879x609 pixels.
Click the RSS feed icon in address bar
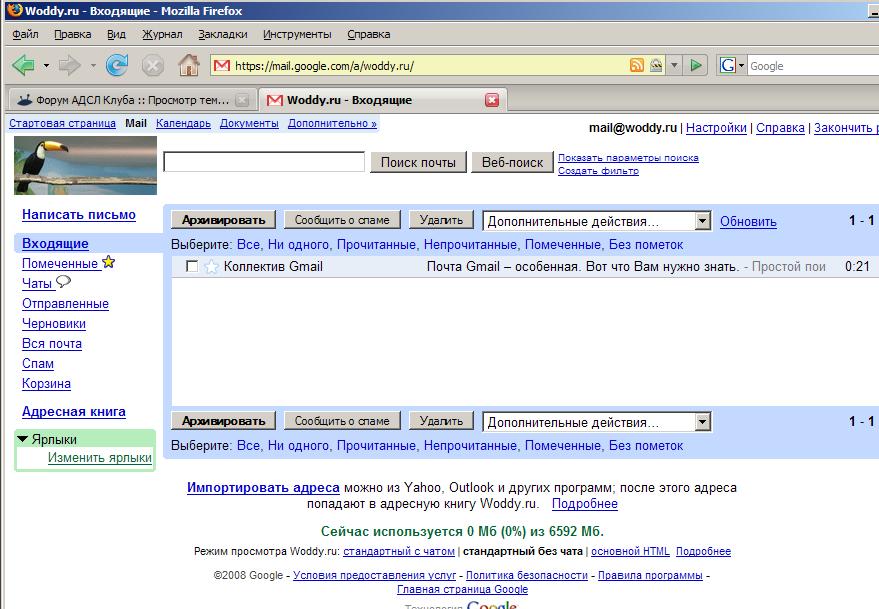coord(637,66)
